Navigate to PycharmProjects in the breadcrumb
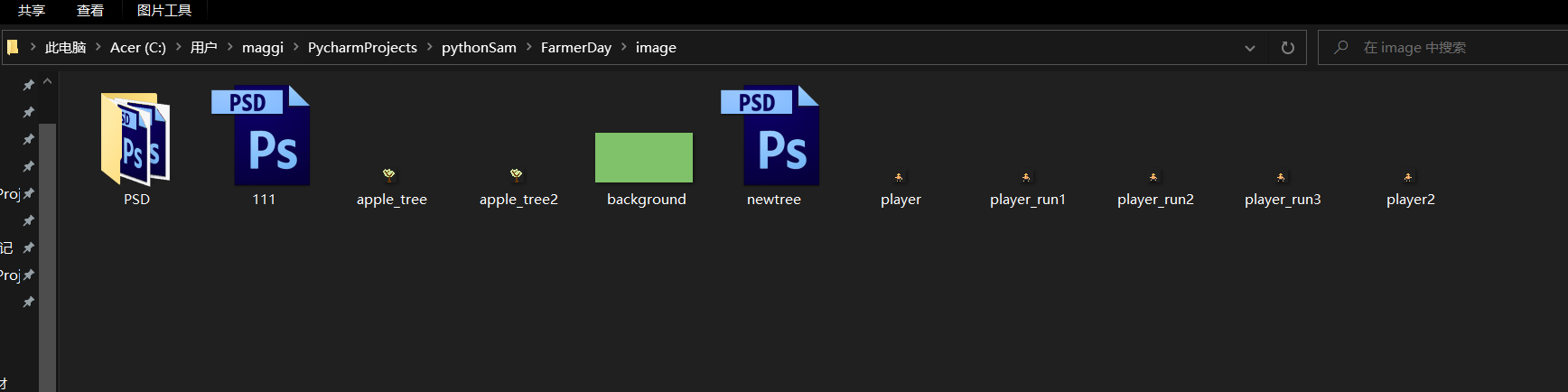 click(x=362, y=48)
